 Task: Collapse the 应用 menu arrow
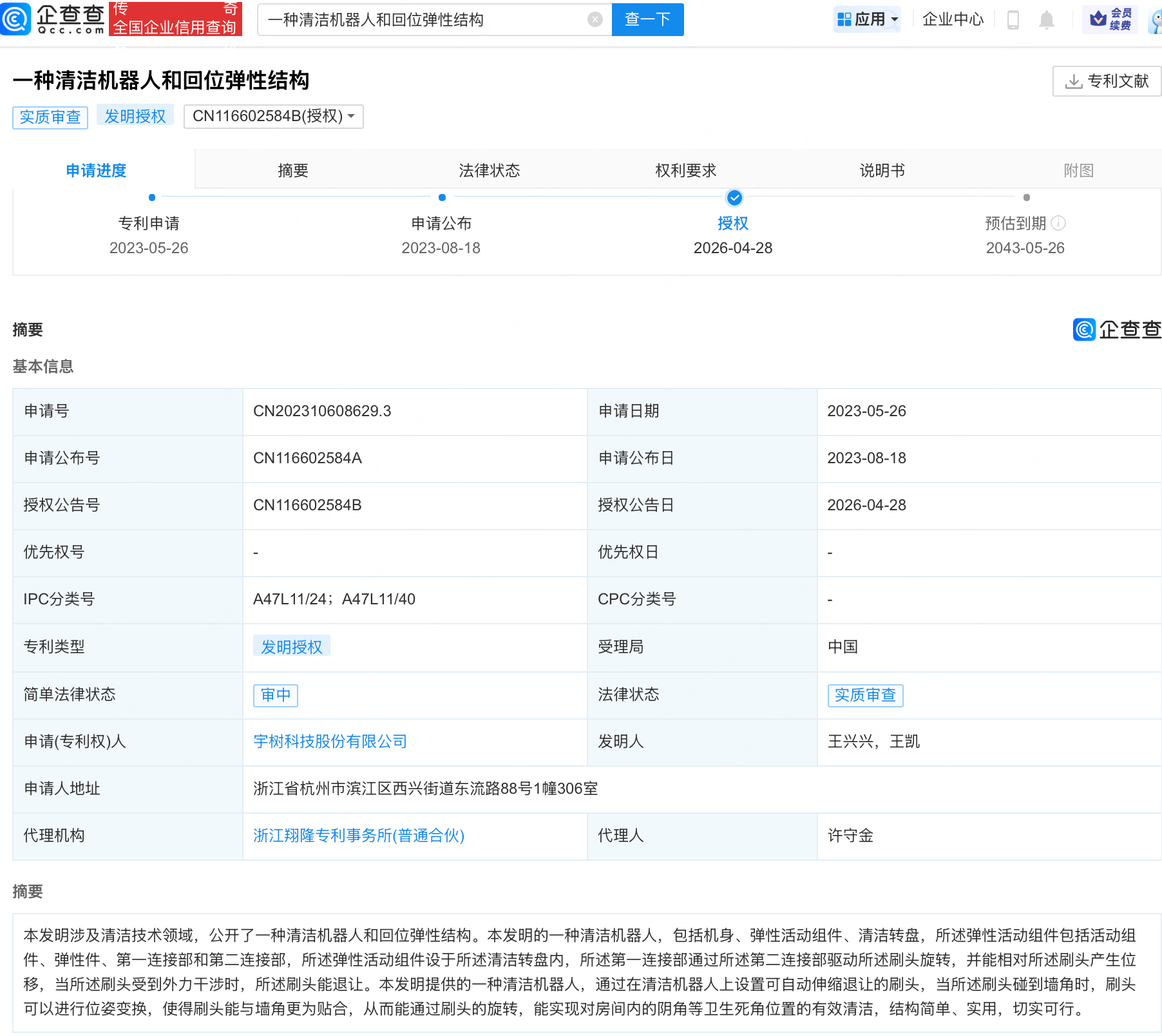tap(894, 19)
